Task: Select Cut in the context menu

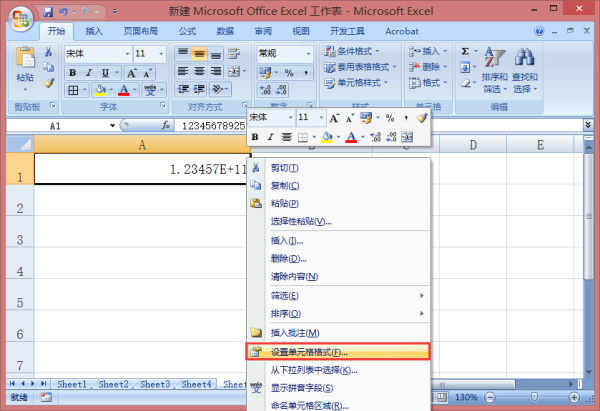Action: tap(338, 168)
